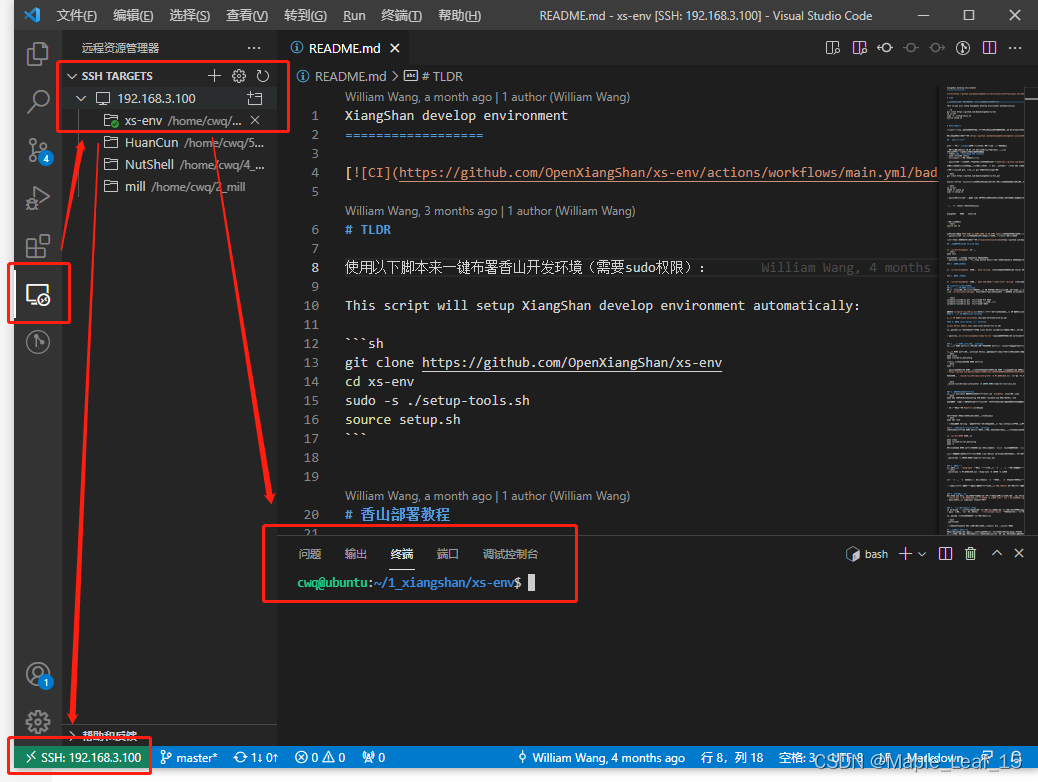The height and width of the screenshot is (782, 1038).
Task: Refresh the SSH TARGETS list
Action: pyautogui.click(x=263, y=75)
